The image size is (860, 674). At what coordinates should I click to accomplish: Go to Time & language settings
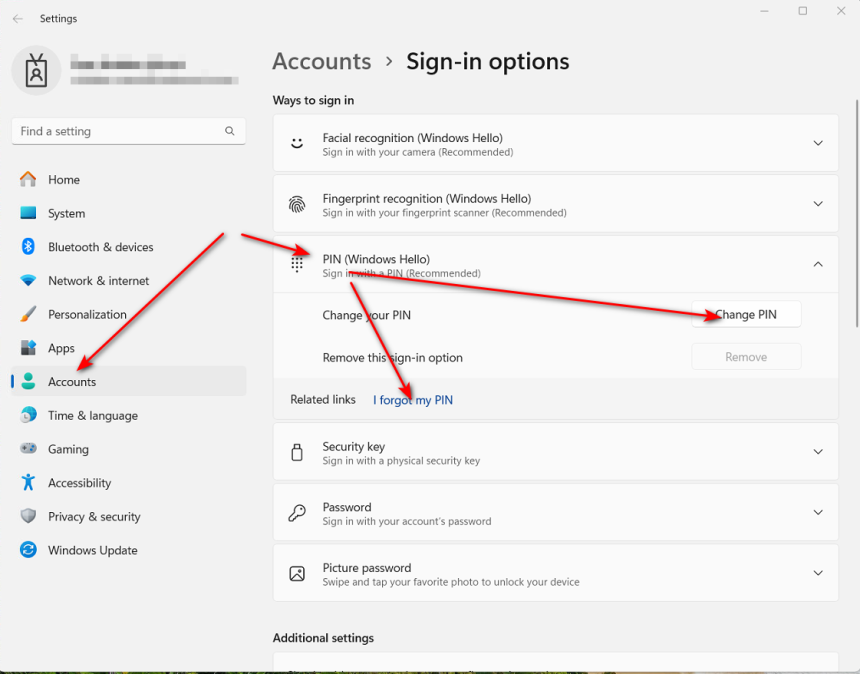click(x=92, y=415)
